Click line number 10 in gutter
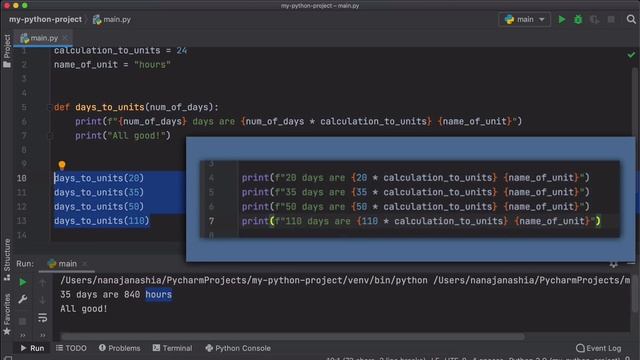 coord(22,178)
